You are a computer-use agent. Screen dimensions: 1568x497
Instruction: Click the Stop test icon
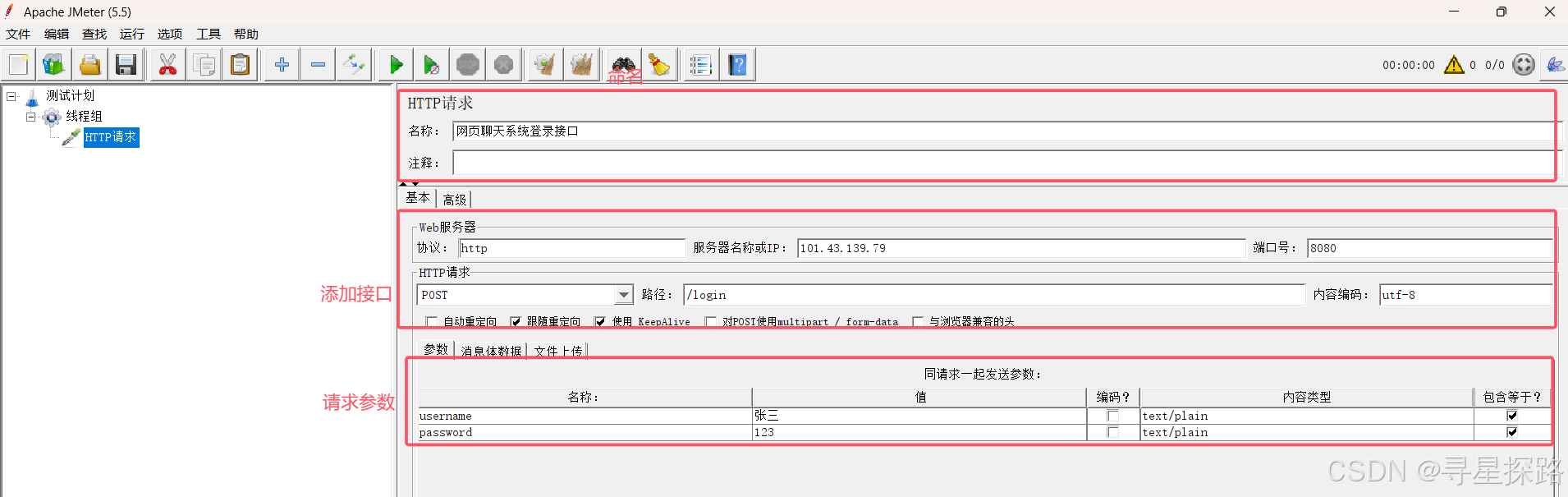coord(468,64)
